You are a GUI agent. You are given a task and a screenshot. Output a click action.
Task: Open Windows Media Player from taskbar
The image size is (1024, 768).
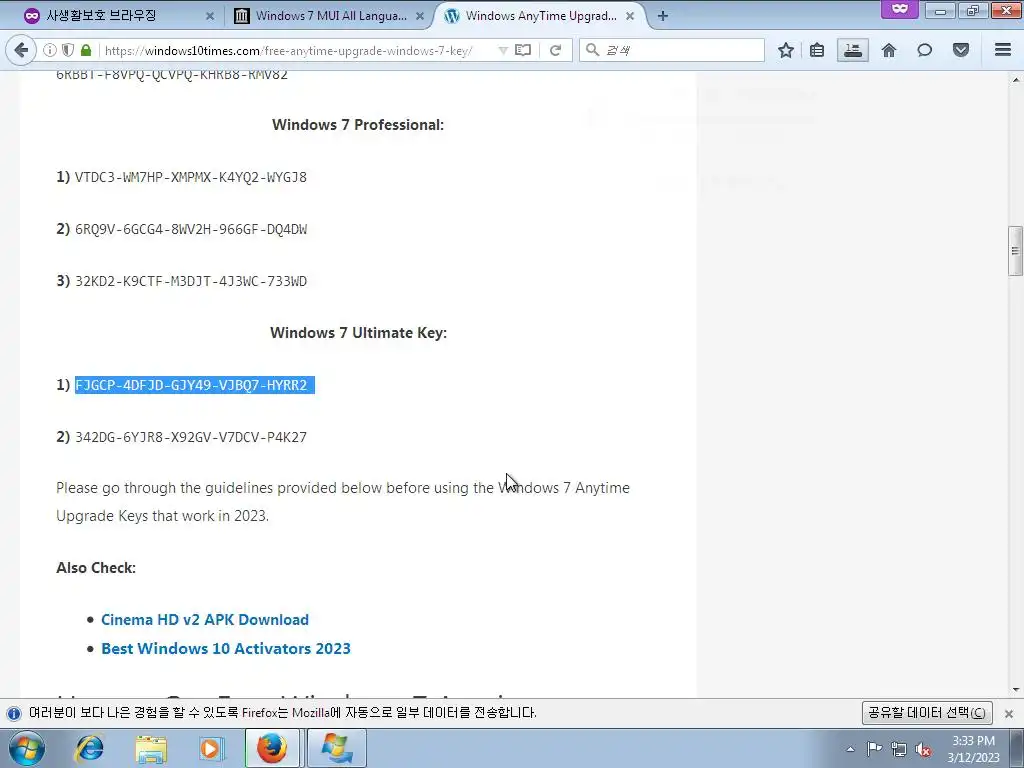pyautogui.click(x=211, y=748)
